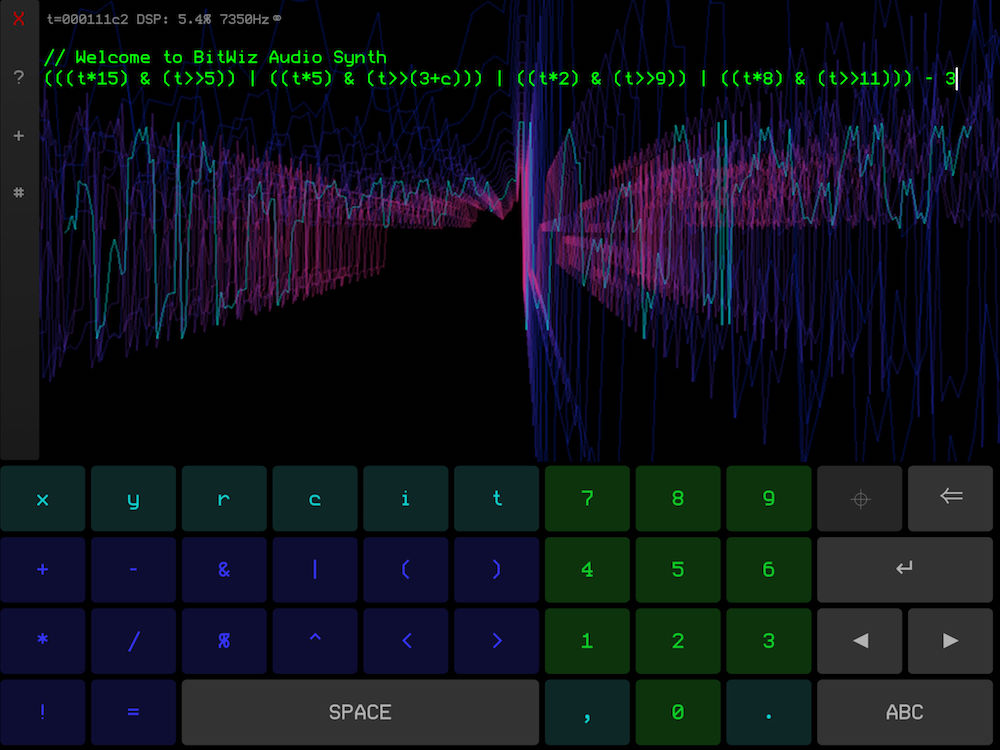Tap the plus operator key
Screen dimensions: 1000x750
coord(43,570)
